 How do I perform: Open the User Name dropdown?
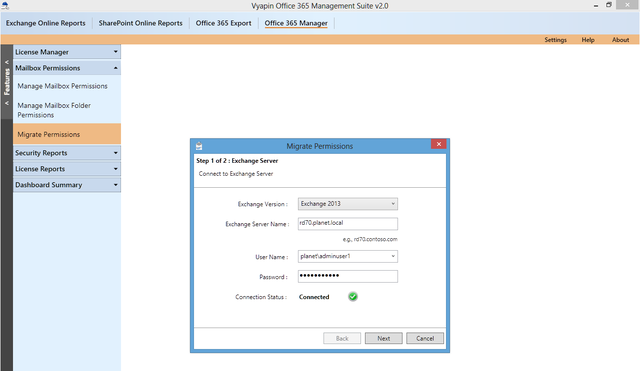(348, 256)
